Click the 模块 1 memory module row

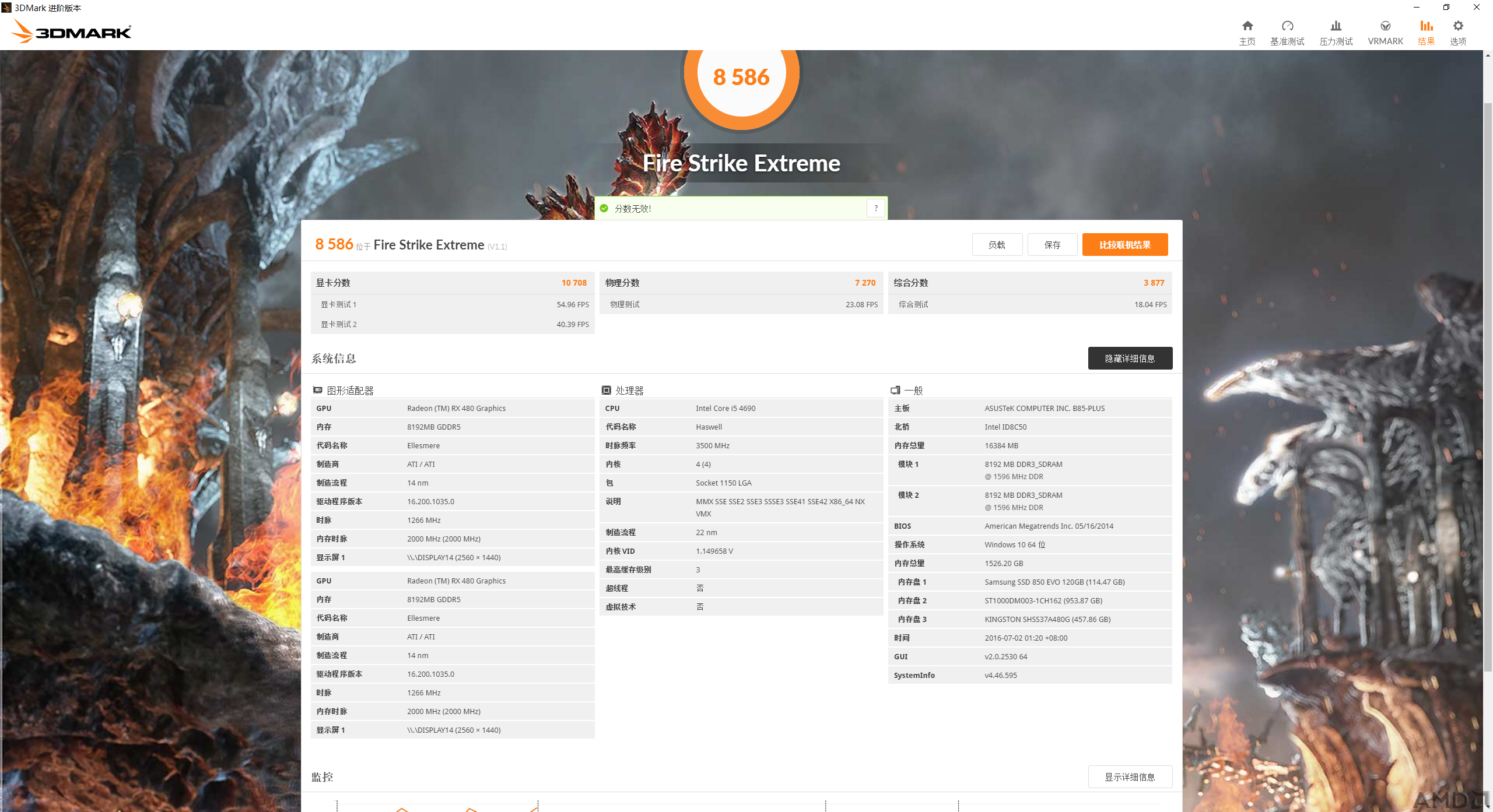pyautogui.click(x=1030, y=470)
